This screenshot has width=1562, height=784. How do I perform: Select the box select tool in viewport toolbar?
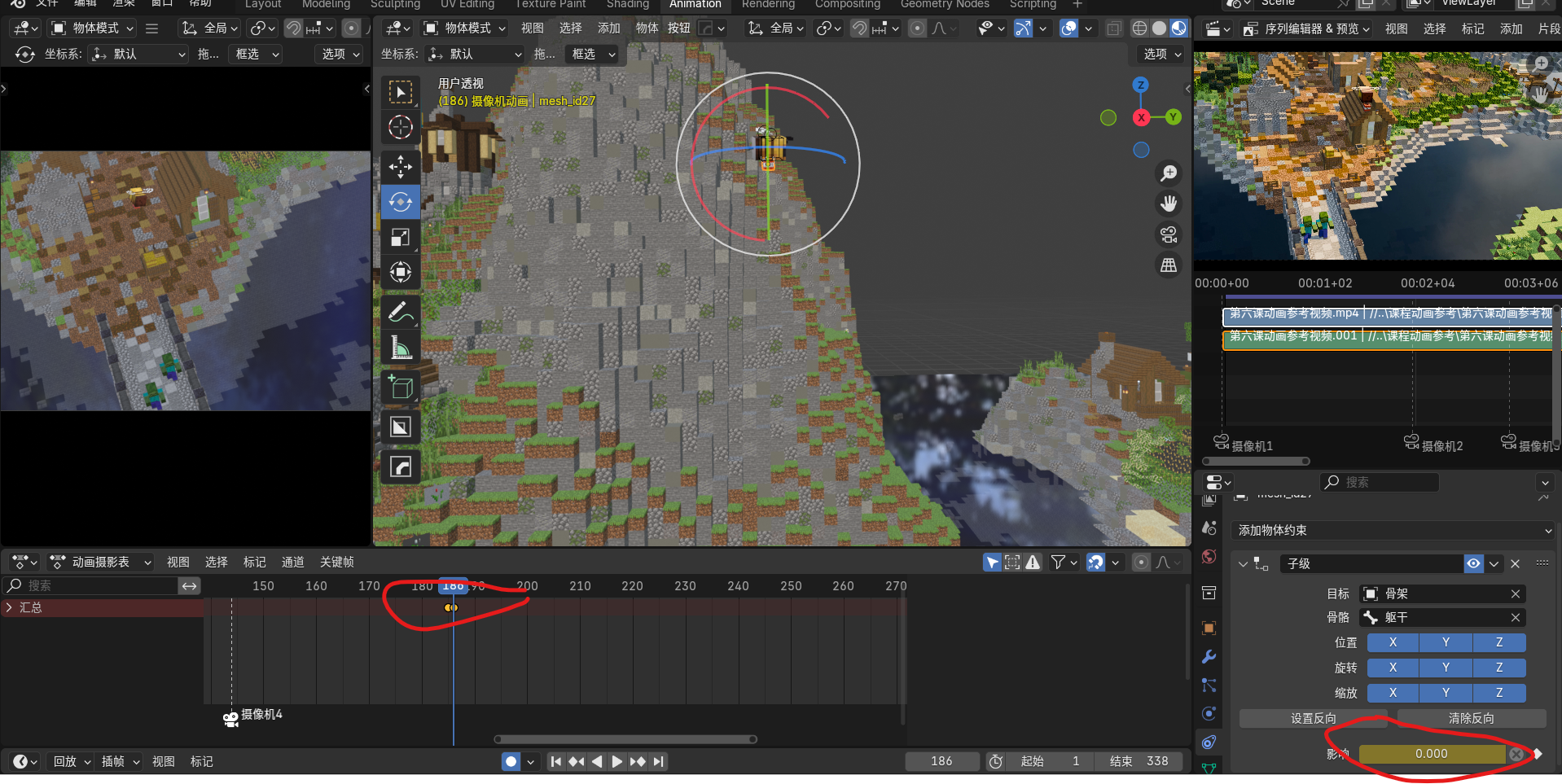pyautogui.click(x=400, y=92)
